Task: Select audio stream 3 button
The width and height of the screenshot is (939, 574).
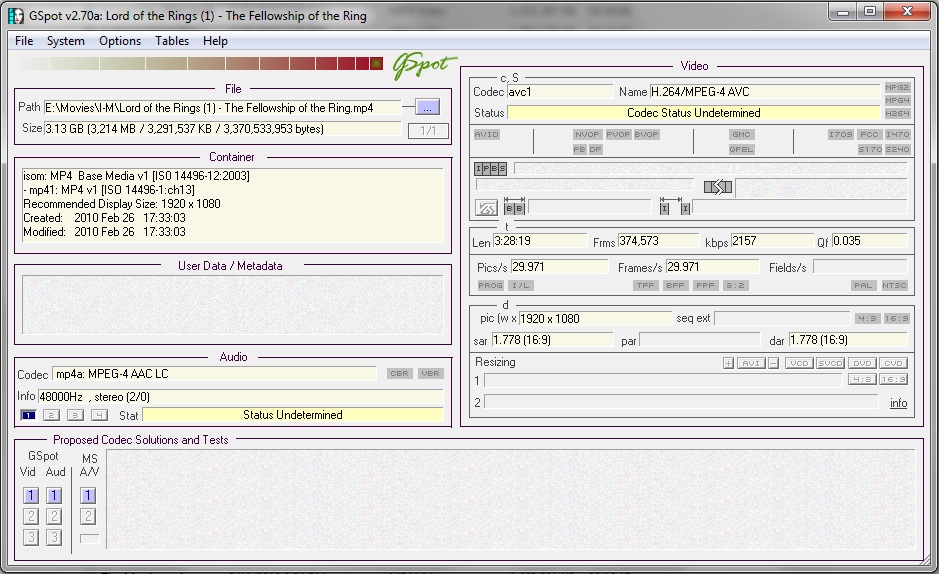Action: pos(75,415)
